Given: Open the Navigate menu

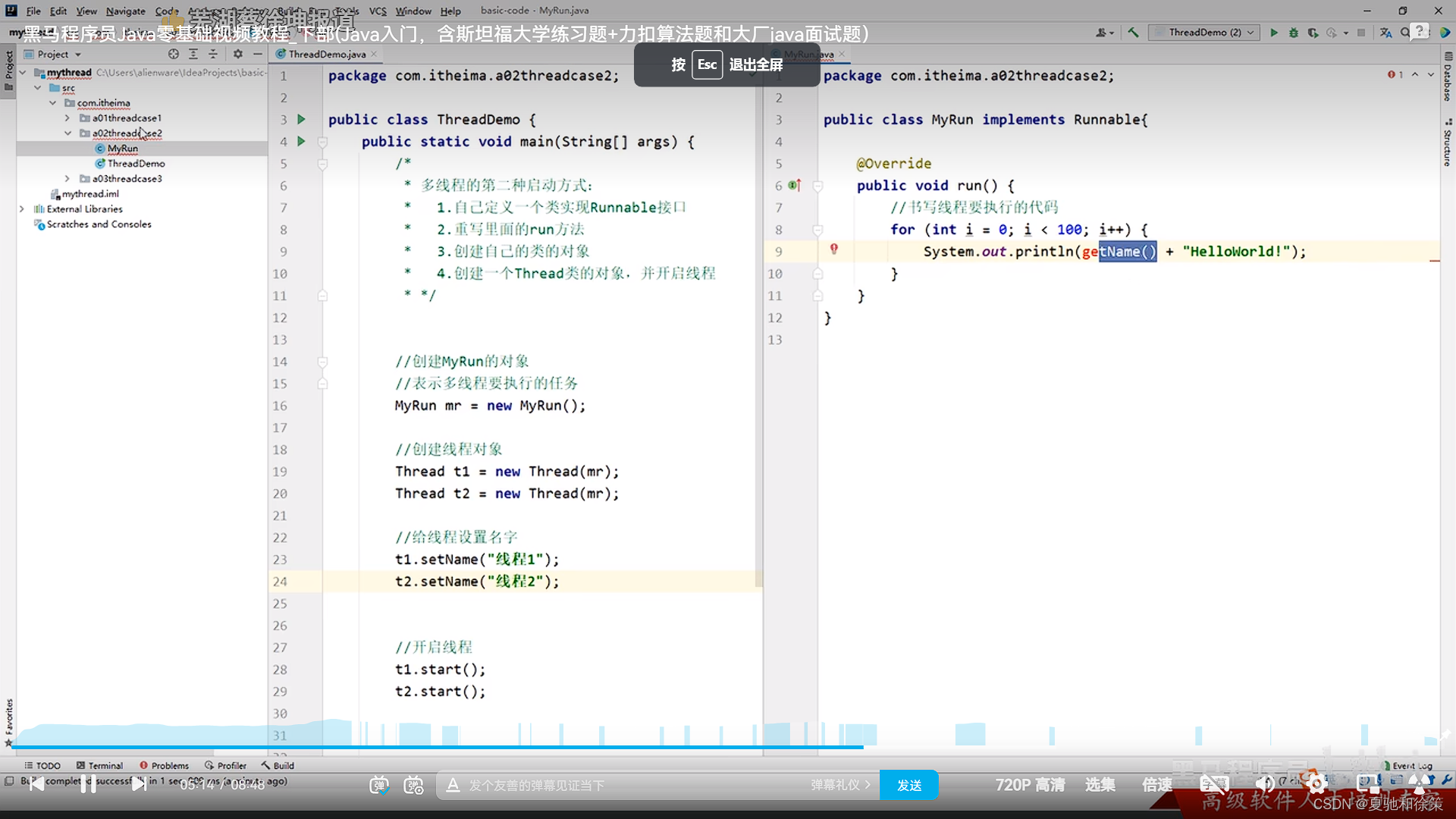Looking at the screenshot, I should pos(125,11).
